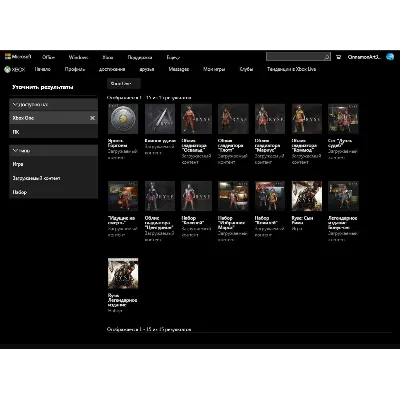
Task: Open the Messages tab
Action: 179,69
